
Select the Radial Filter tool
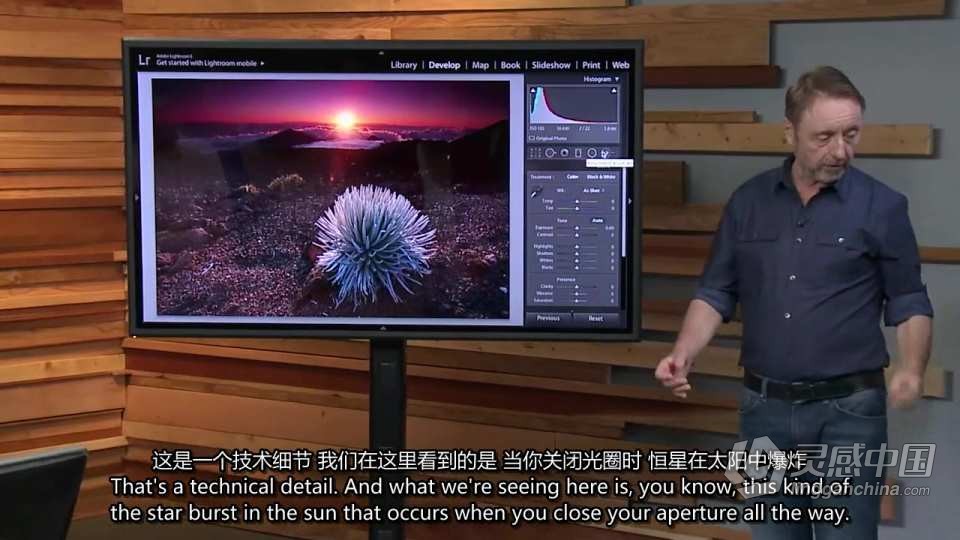click(591, 153)
